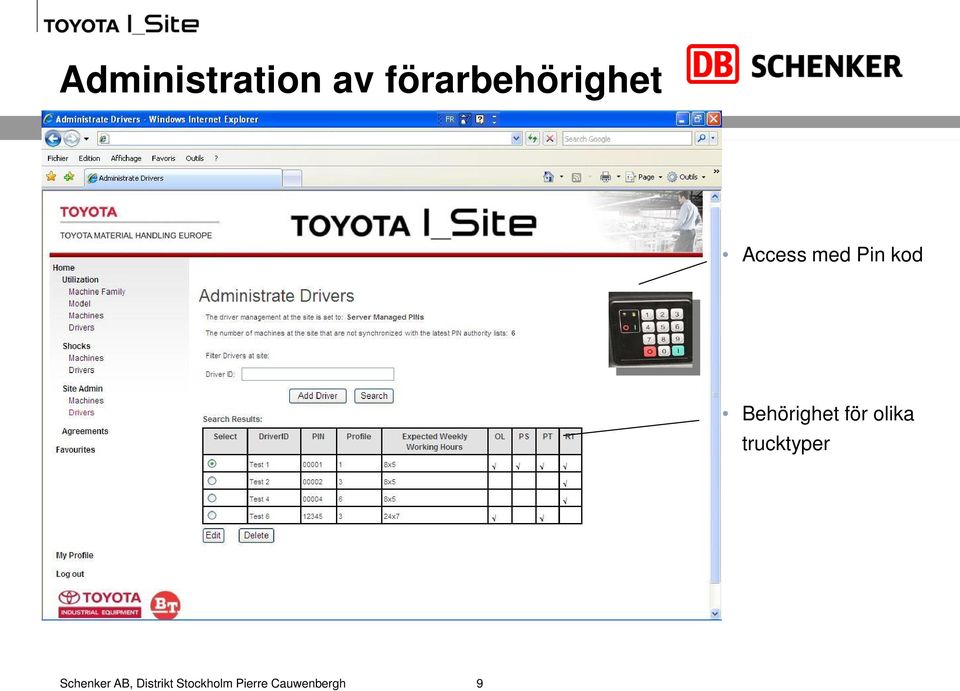
Task: Click the vertical scrollbar thumb
Action: point(715,395)
